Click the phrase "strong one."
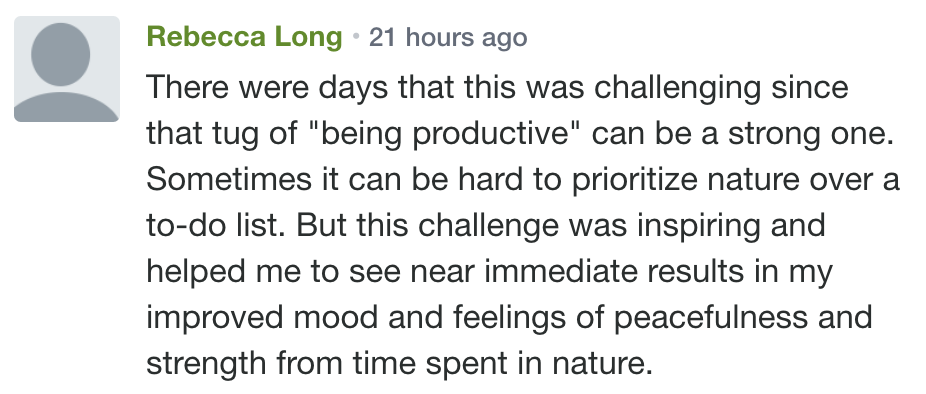 coord(811,134)
